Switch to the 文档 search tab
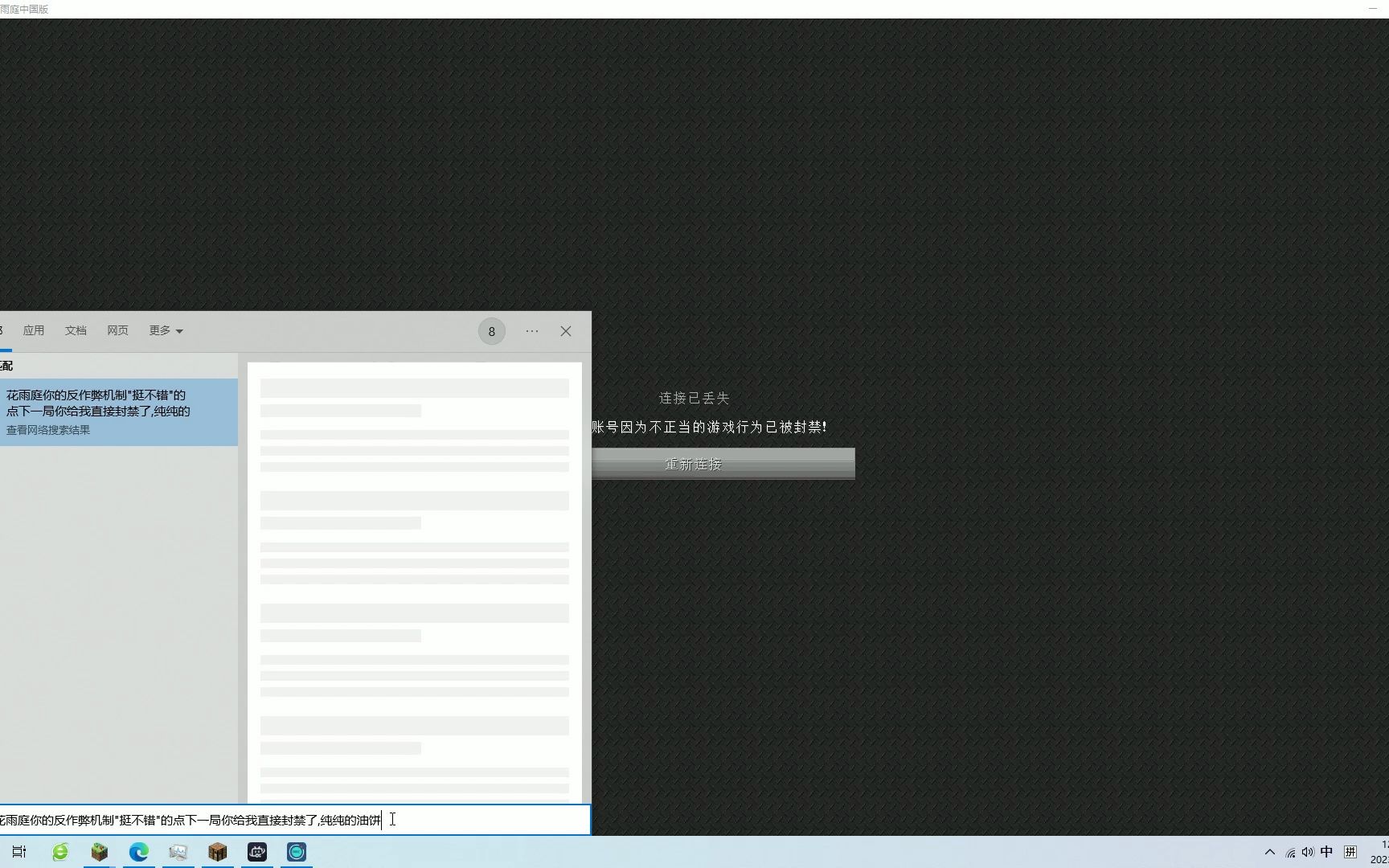Viewport: 1389px width, 868px height. click(x=76, y=330)
